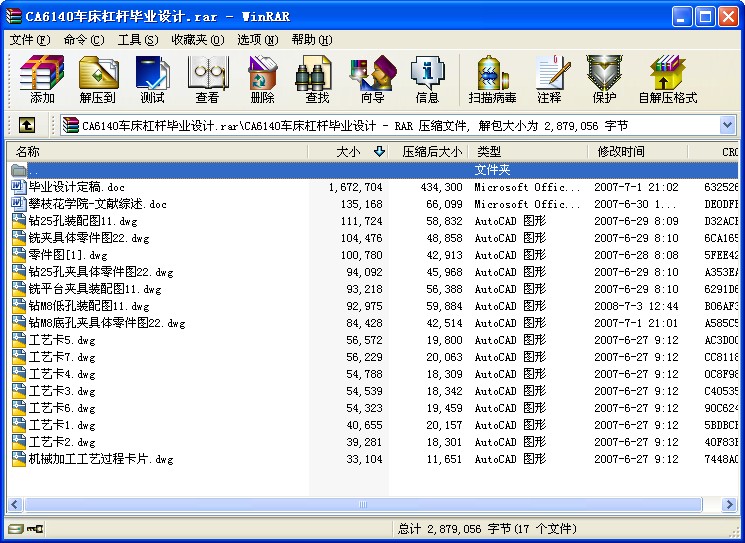
Task: Open the 文件(F) menu
Action: 29,40
